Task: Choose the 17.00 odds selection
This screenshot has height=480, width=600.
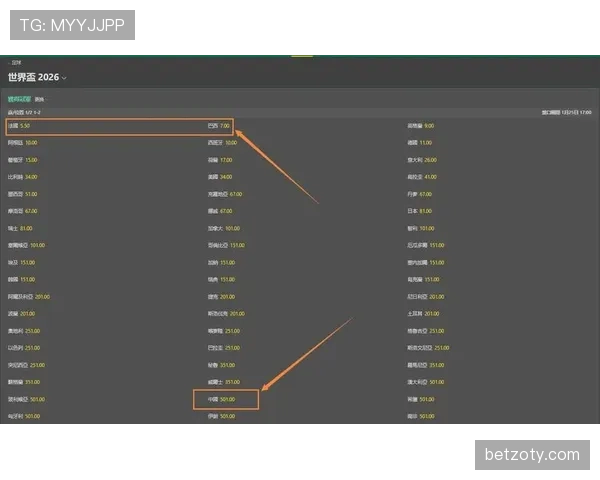Action: [220, 160]
